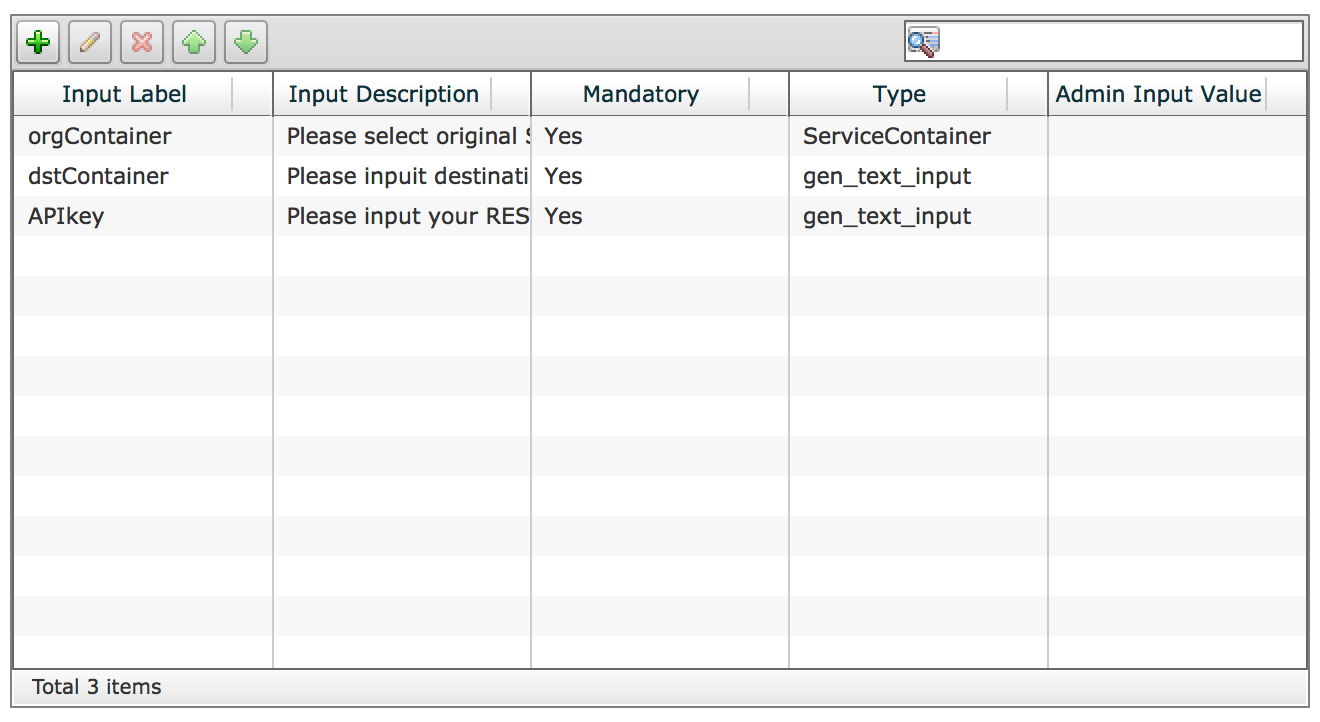The height and width of the screenshot is (722, 1320).
Task: Click the magnifier search icon
Action: [x=922, y=42]
